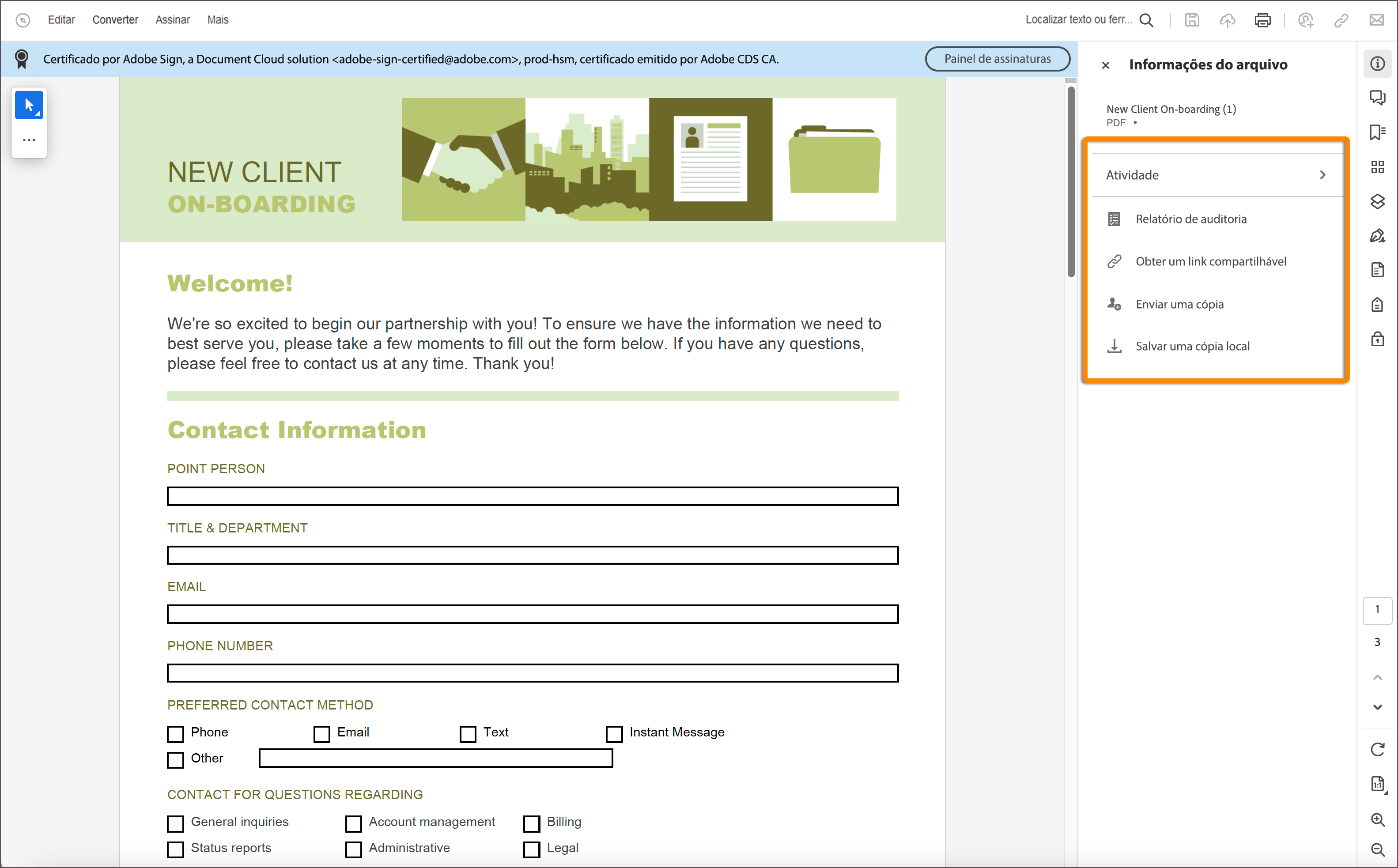Image resolution: width=1398 pixels, height=868 pixels.
Task: Click the rotate page icon
Action: 1377,749
